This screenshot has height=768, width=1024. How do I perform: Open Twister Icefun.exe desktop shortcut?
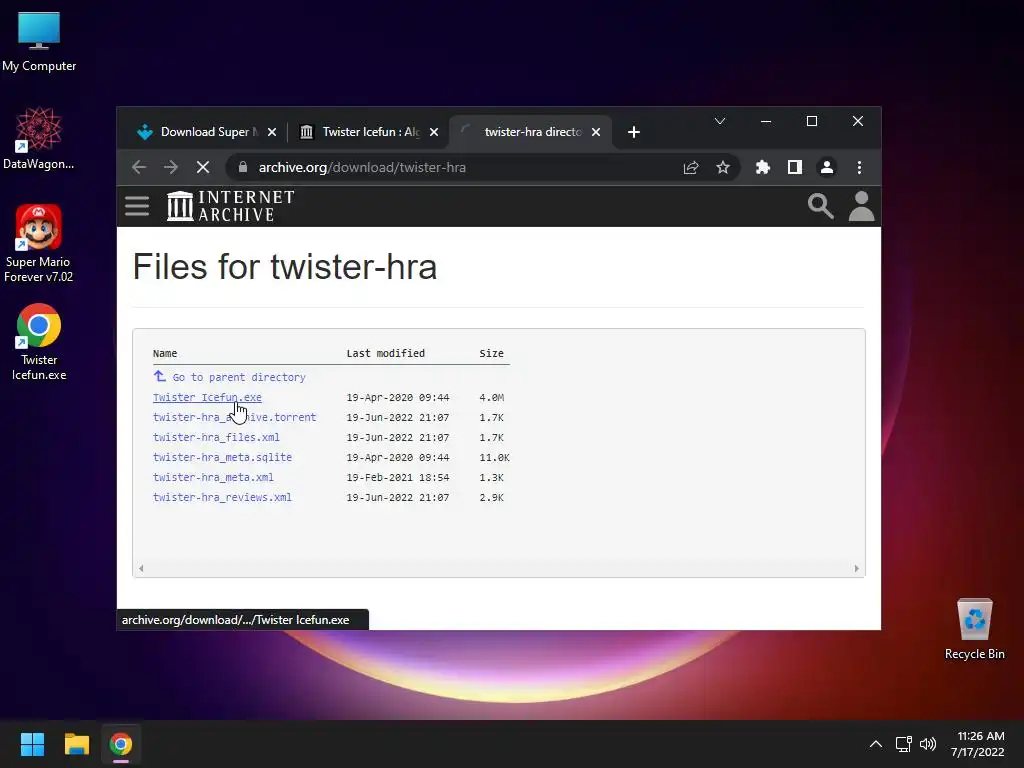point(39,342)
